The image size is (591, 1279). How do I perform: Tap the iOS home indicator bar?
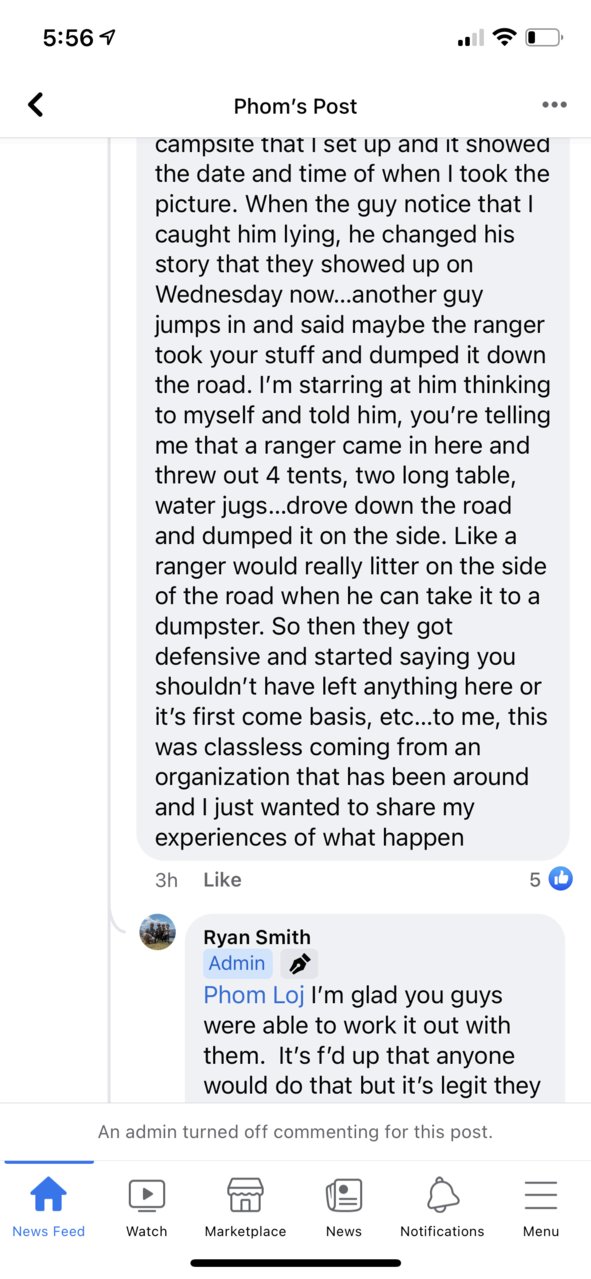(x=295, y=1263)
